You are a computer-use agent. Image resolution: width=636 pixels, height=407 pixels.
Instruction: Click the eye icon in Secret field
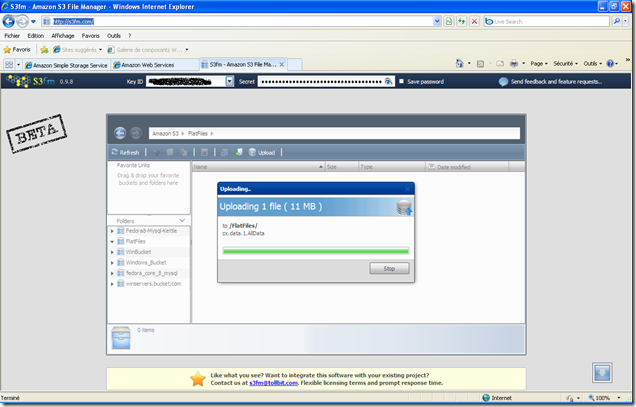(x=388, y=81)
